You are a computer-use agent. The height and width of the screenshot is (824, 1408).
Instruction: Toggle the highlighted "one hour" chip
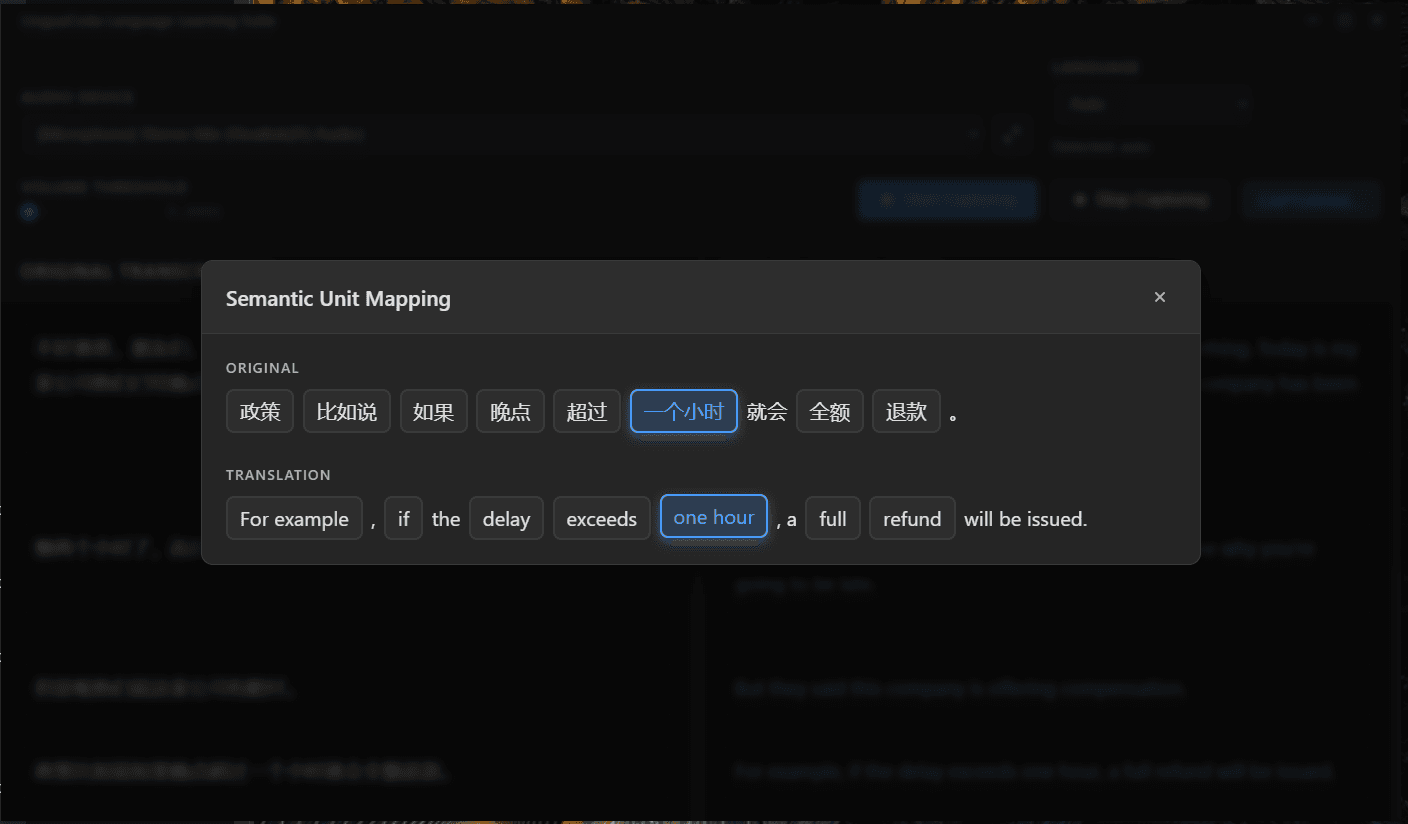click(713, 517)
